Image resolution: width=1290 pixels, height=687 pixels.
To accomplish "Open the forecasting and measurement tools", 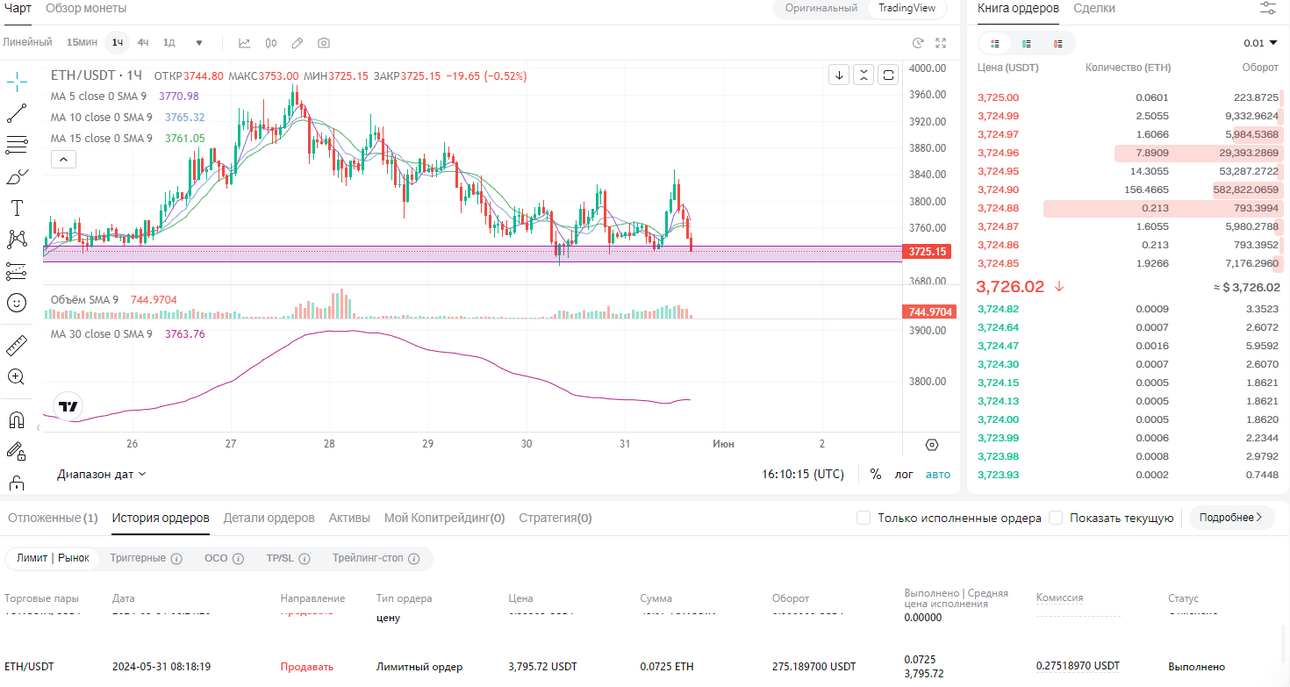I will pyautogui.click(x=17, y=271).
